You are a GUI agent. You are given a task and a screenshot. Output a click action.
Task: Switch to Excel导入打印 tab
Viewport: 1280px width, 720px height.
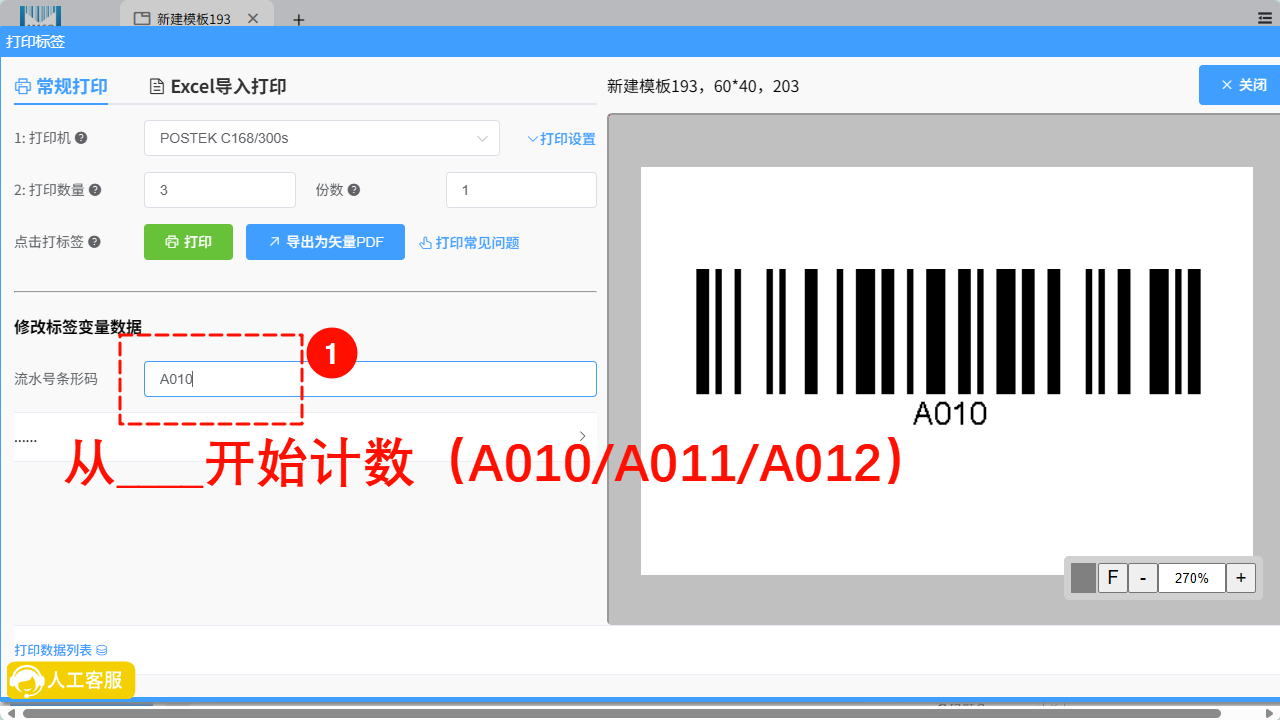coord(218,86)
